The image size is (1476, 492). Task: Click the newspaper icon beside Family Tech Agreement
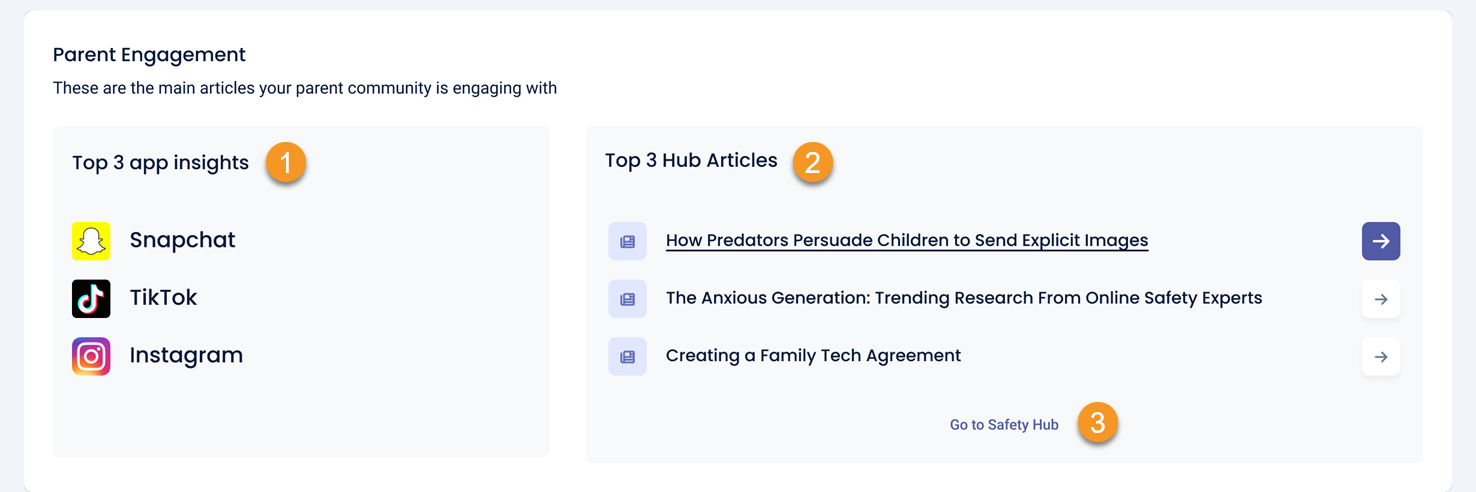pyautogui.click(x=627, y=356)
